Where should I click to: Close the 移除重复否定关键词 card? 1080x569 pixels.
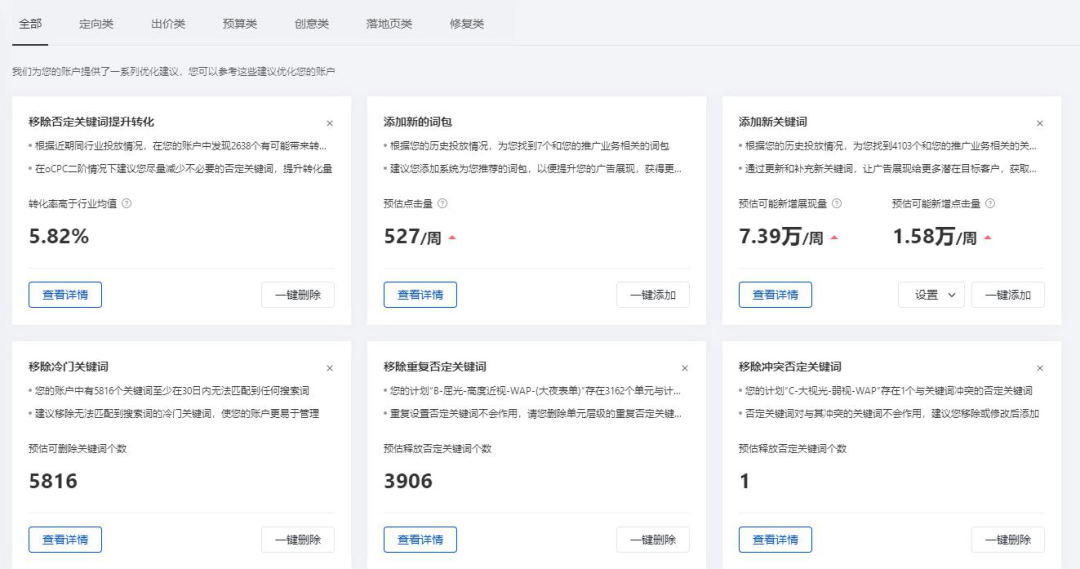click(685, 368)
